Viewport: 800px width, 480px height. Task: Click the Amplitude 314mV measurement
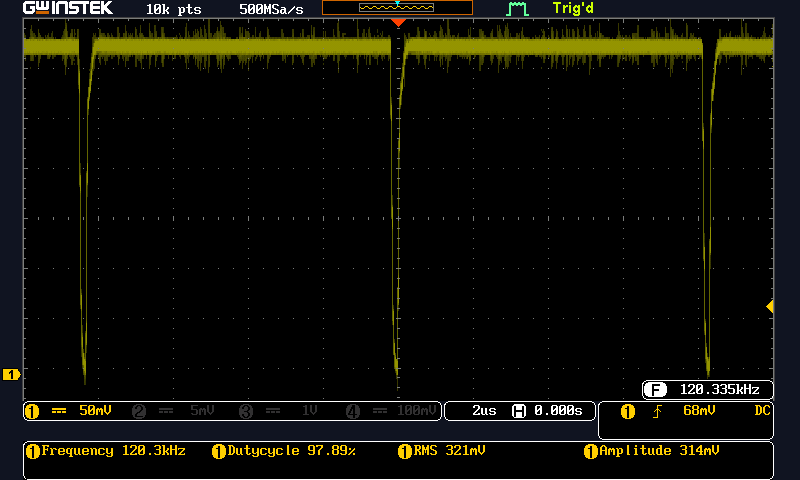point(659,451)
